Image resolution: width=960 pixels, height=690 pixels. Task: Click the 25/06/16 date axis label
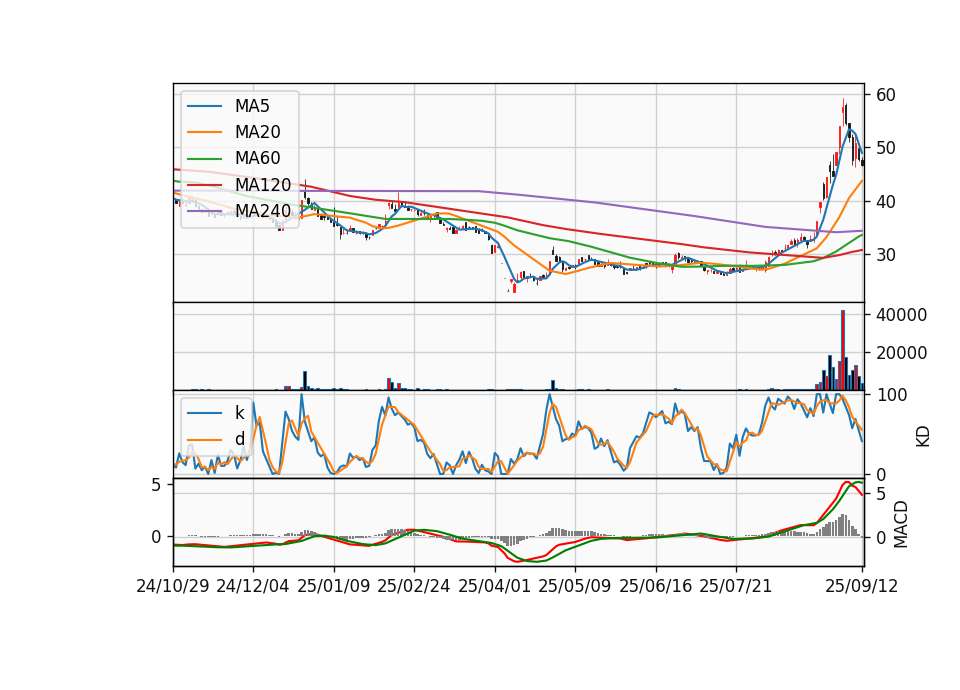pos(656,586)
